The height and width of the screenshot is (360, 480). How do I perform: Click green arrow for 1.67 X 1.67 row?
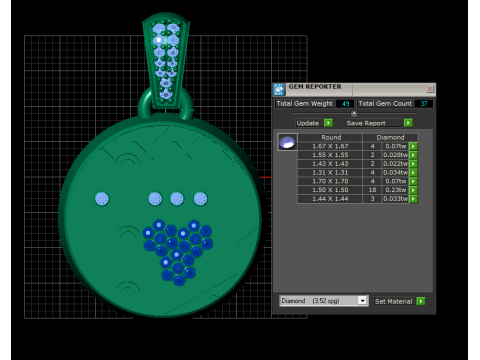(413, 146)
